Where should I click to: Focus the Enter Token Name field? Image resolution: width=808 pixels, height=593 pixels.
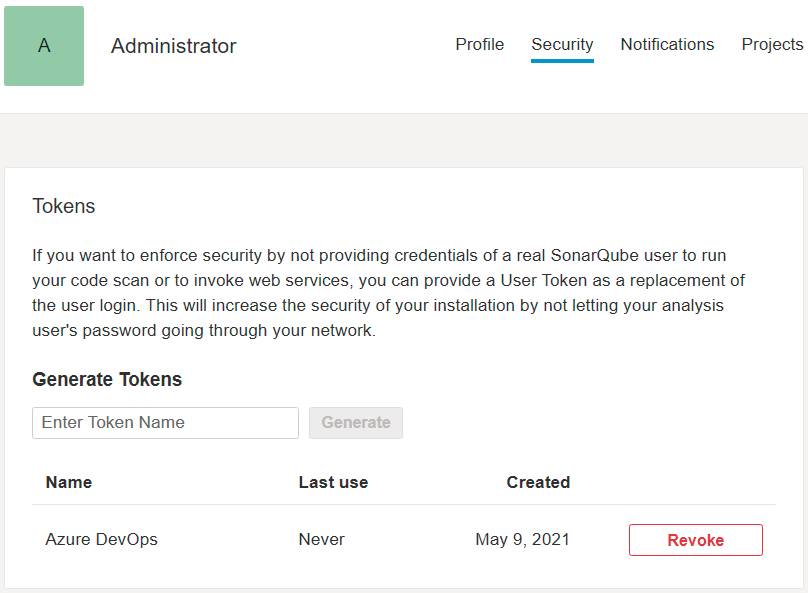point(165,423)
